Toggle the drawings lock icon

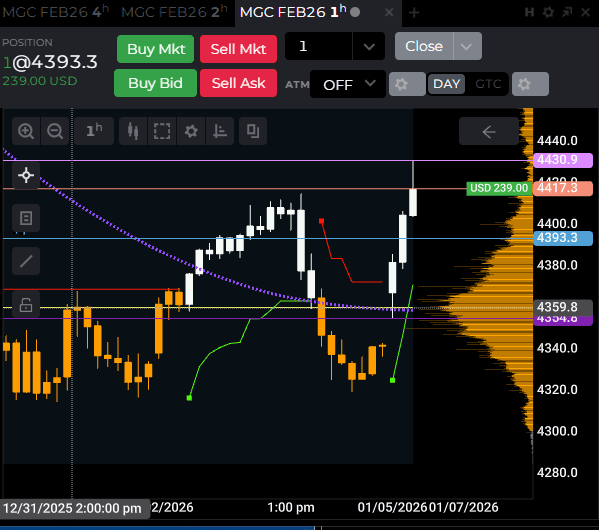(26, 304)
